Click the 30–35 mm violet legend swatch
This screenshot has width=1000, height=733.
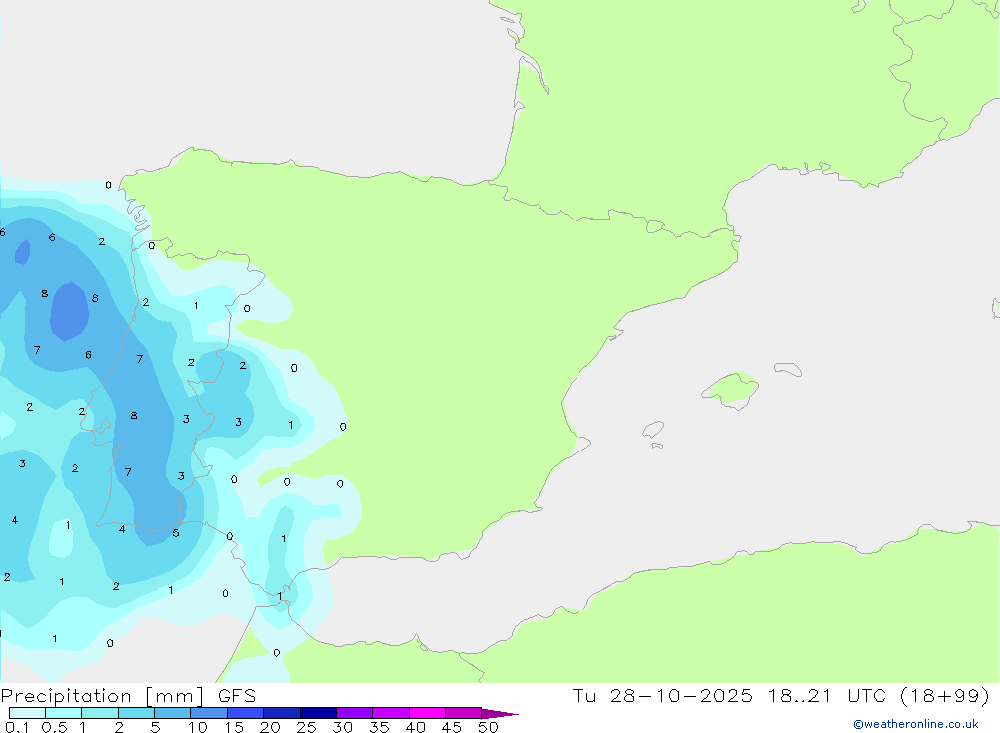[x=355, y=713]
